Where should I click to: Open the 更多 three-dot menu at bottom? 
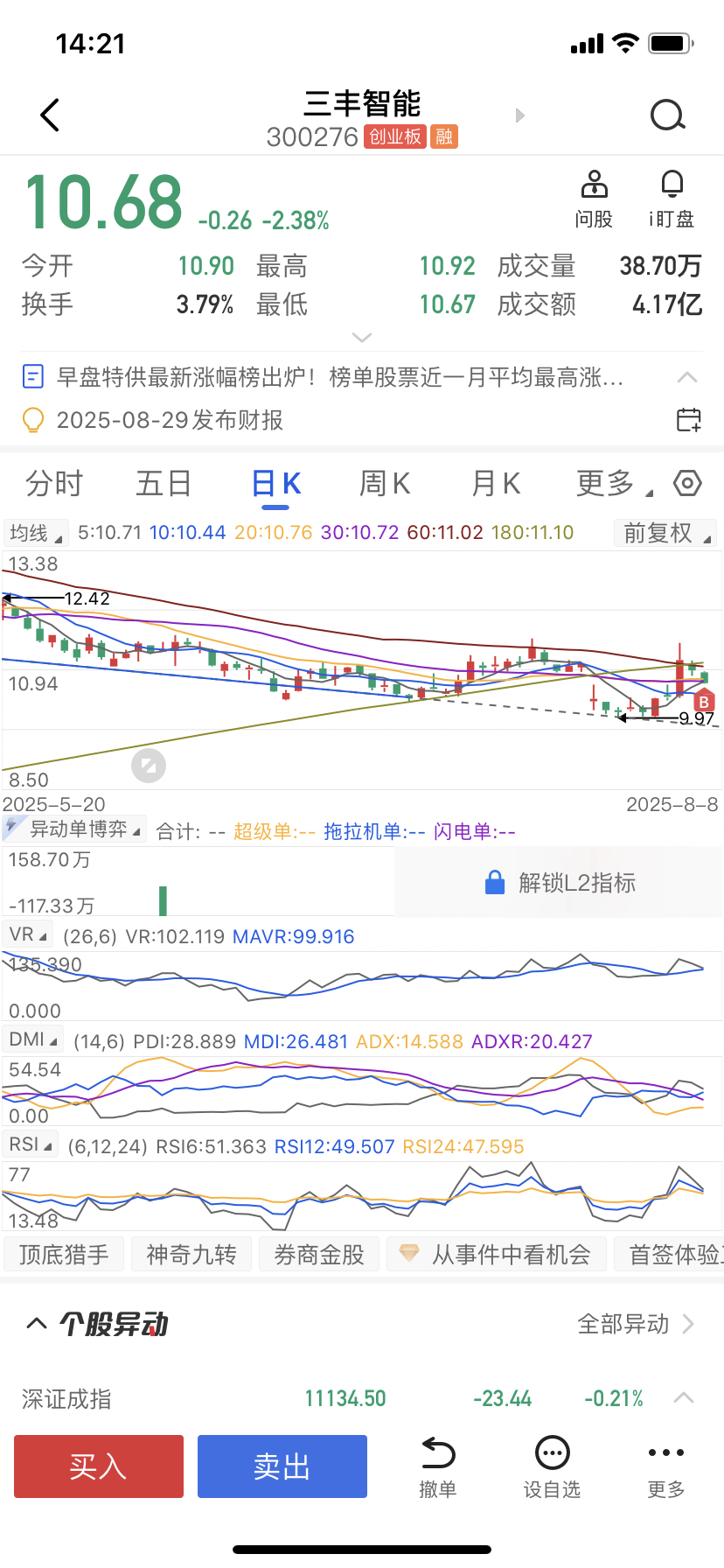click(x=666, y=1452)
